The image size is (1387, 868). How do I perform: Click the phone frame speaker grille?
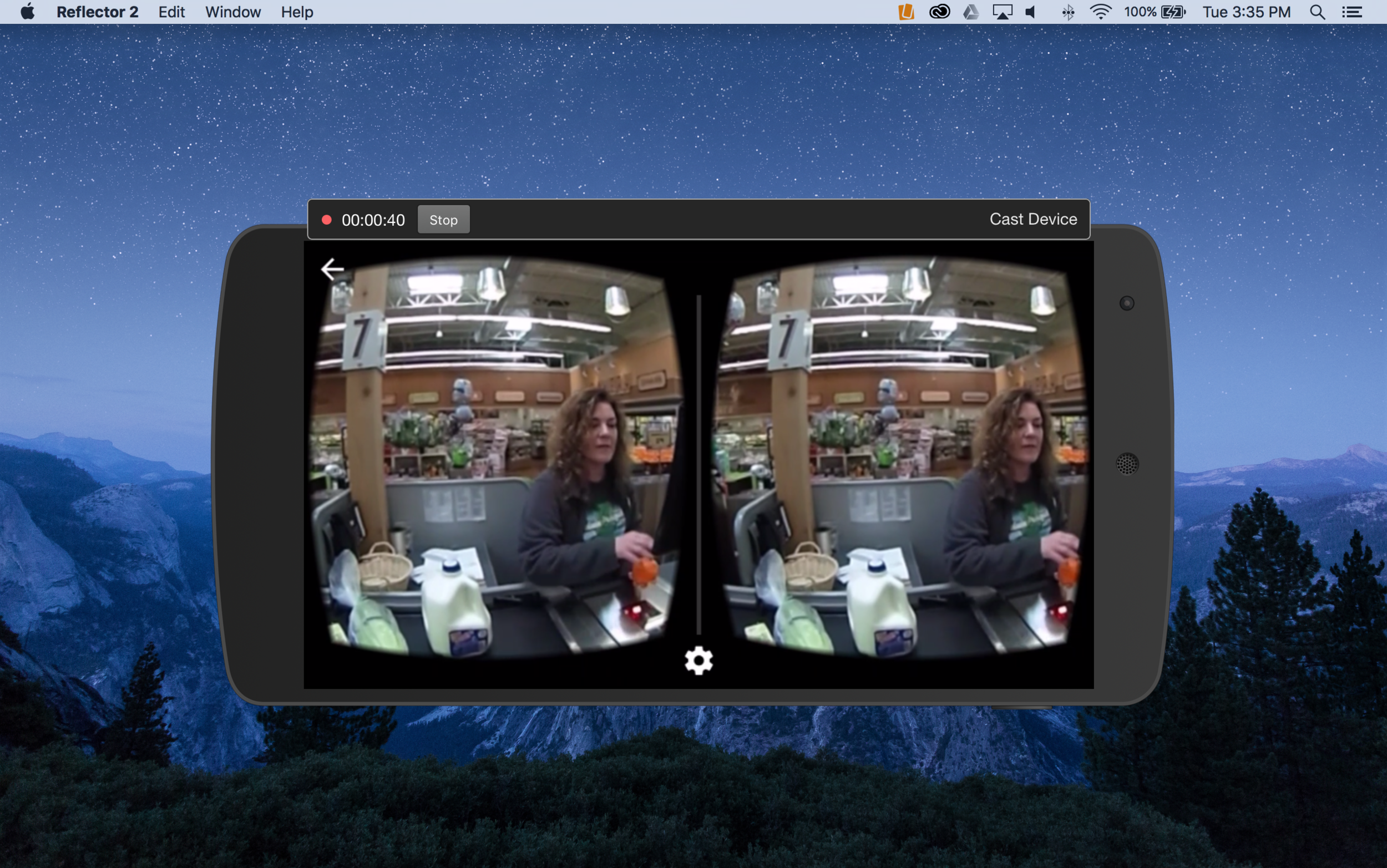pos(1127,464)
